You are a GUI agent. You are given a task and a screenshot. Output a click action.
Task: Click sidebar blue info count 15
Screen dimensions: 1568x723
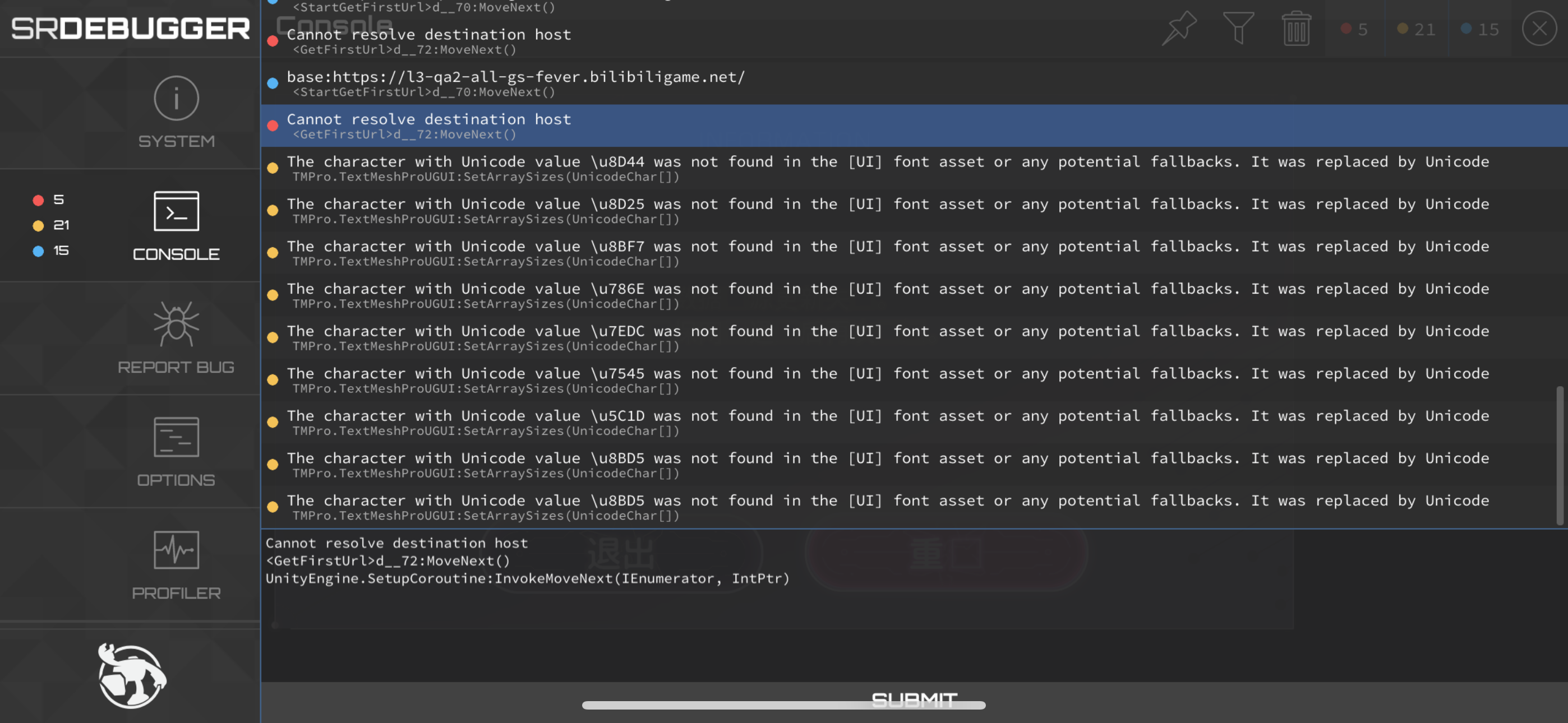pos(51,251)
